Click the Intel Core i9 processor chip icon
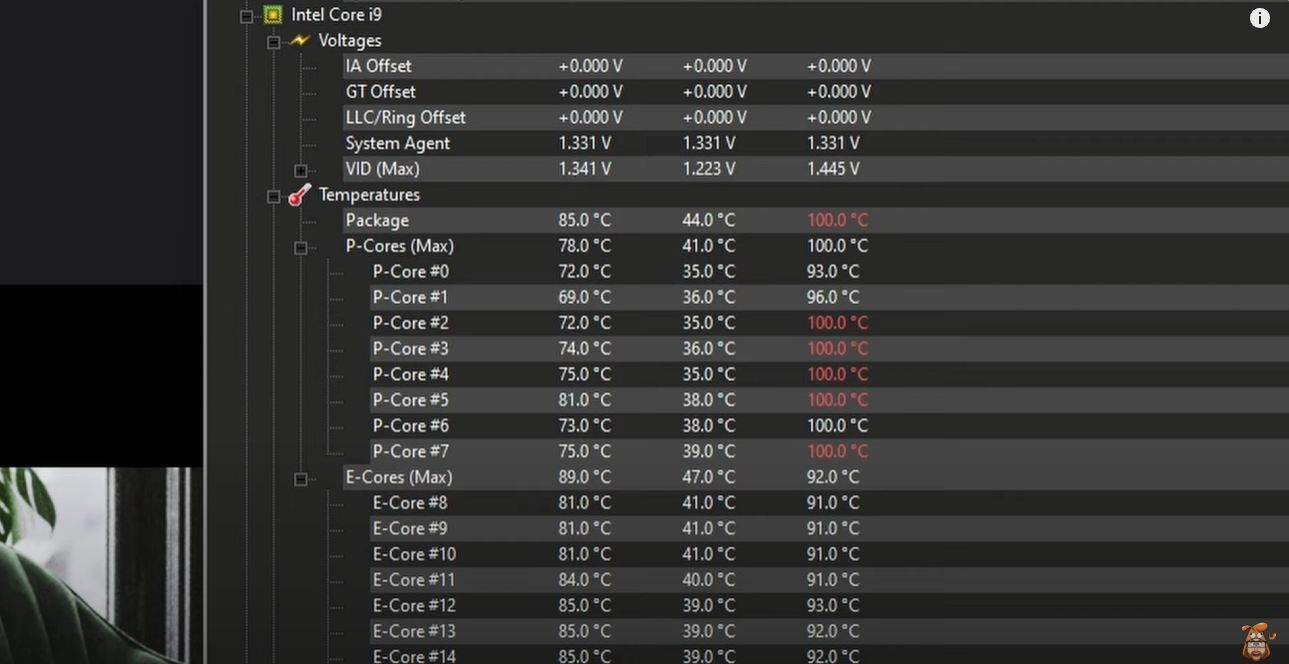 [272, 15]
